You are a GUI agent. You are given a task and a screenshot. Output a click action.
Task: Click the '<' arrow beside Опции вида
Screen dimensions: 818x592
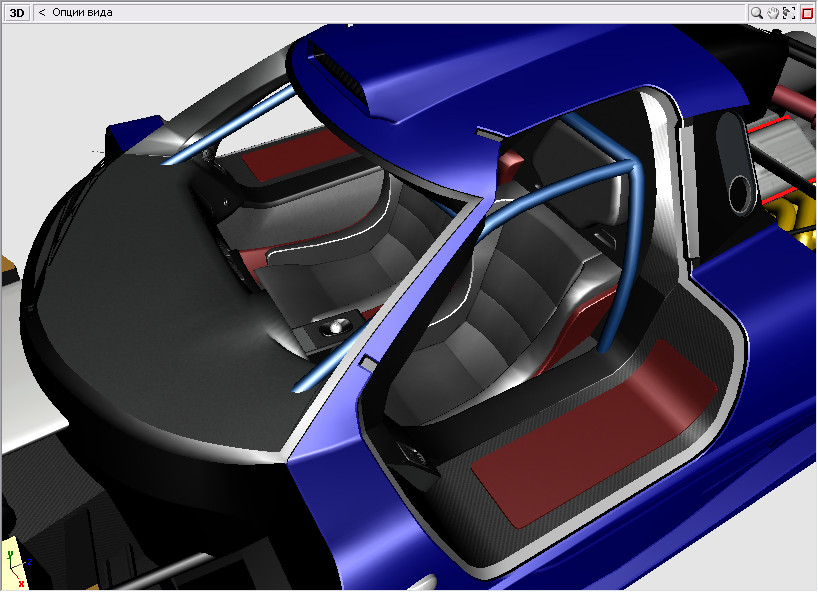click(x=42, y=13)
